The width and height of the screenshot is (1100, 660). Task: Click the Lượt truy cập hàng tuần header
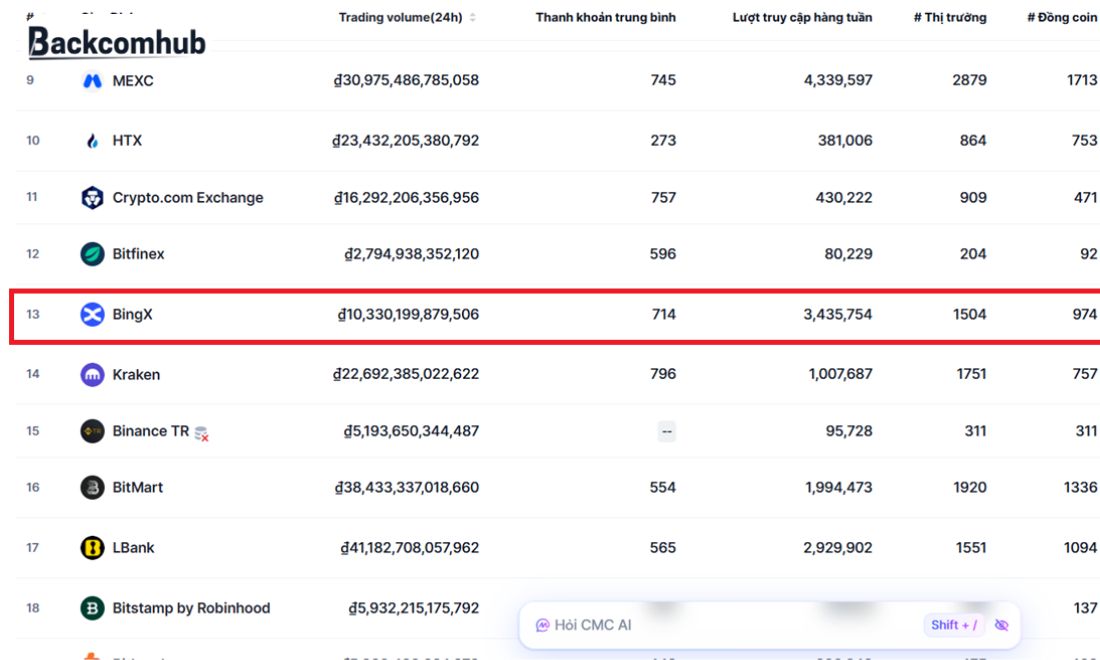[x=803, y=18]
